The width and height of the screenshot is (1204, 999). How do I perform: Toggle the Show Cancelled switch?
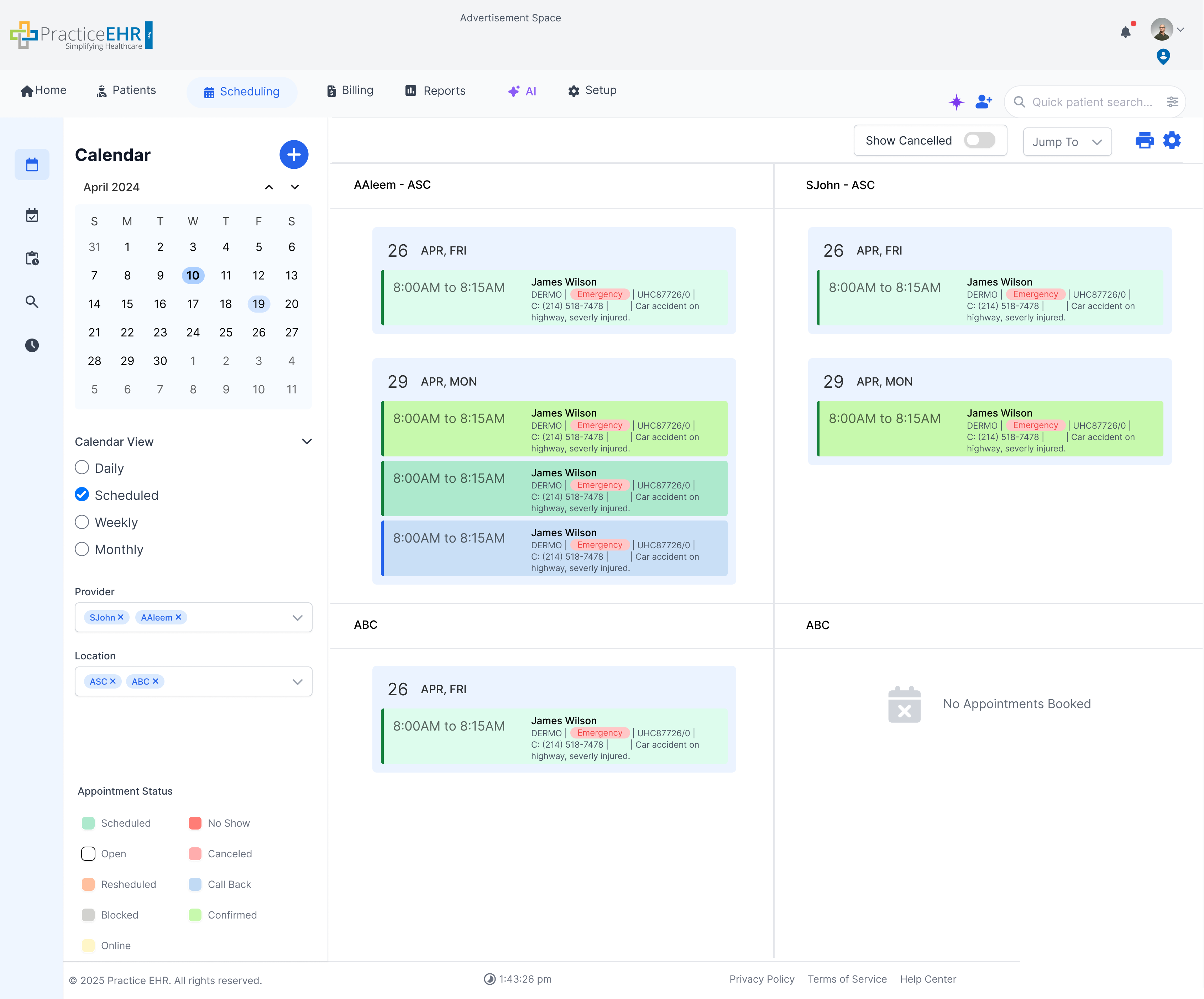979,141
